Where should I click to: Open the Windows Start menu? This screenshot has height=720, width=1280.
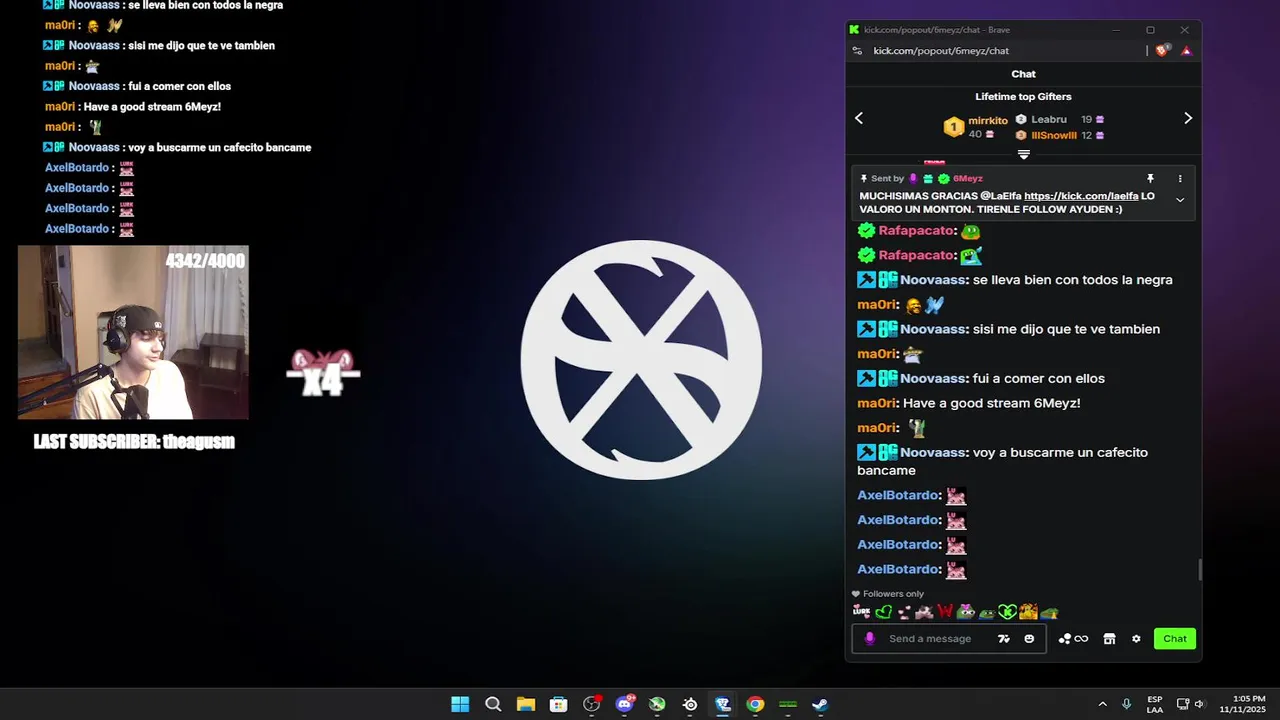point(460,704)
